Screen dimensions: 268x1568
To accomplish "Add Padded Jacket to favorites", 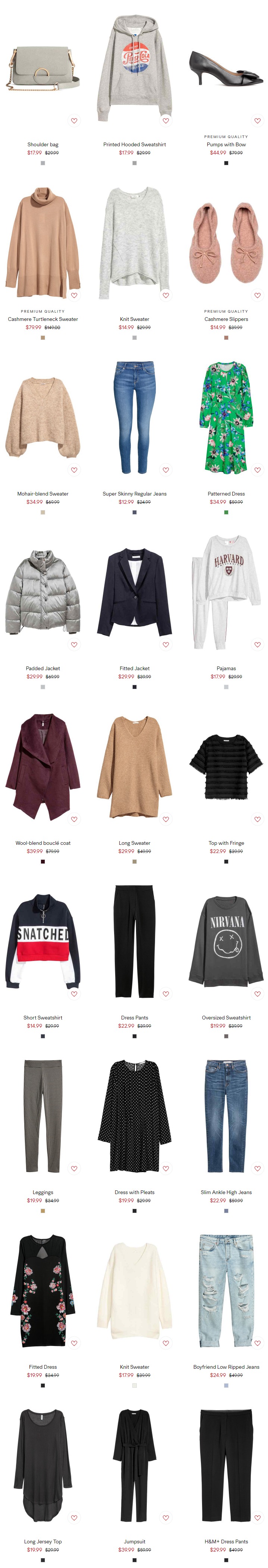I will tap(74, 644).
